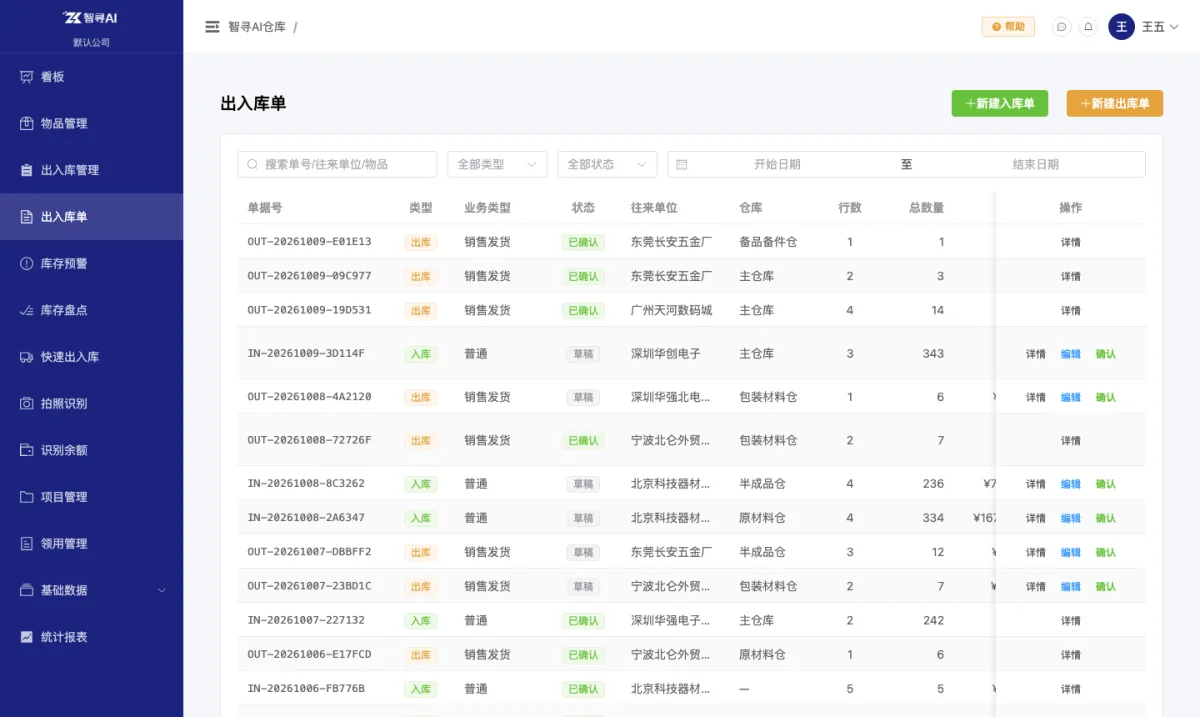Click the 结束日期 end date field
Screen dimensions: 1200x717
[x=1035, y=164]
